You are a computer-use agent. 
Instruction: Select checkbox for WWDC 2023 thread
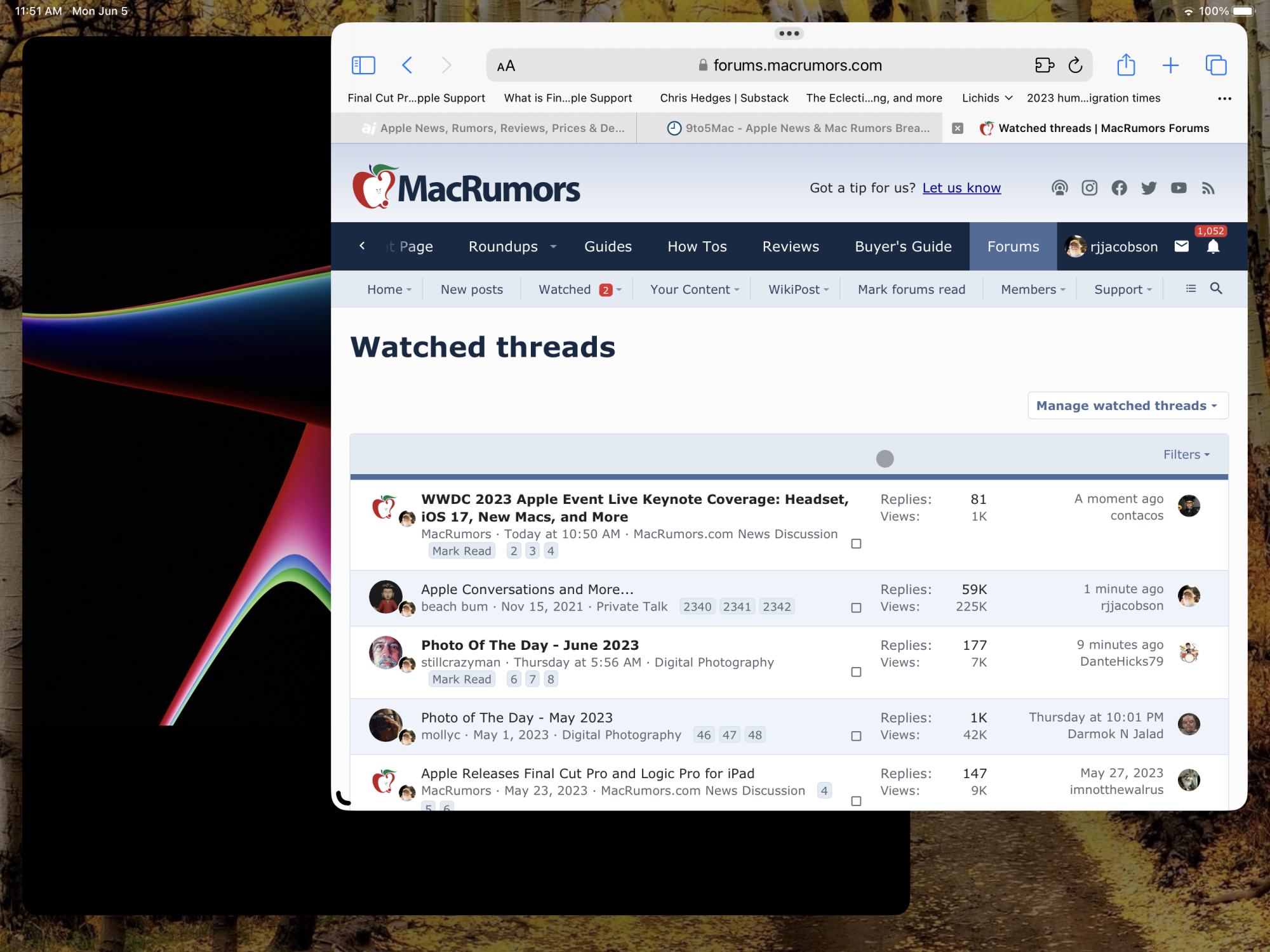(856, 544)
